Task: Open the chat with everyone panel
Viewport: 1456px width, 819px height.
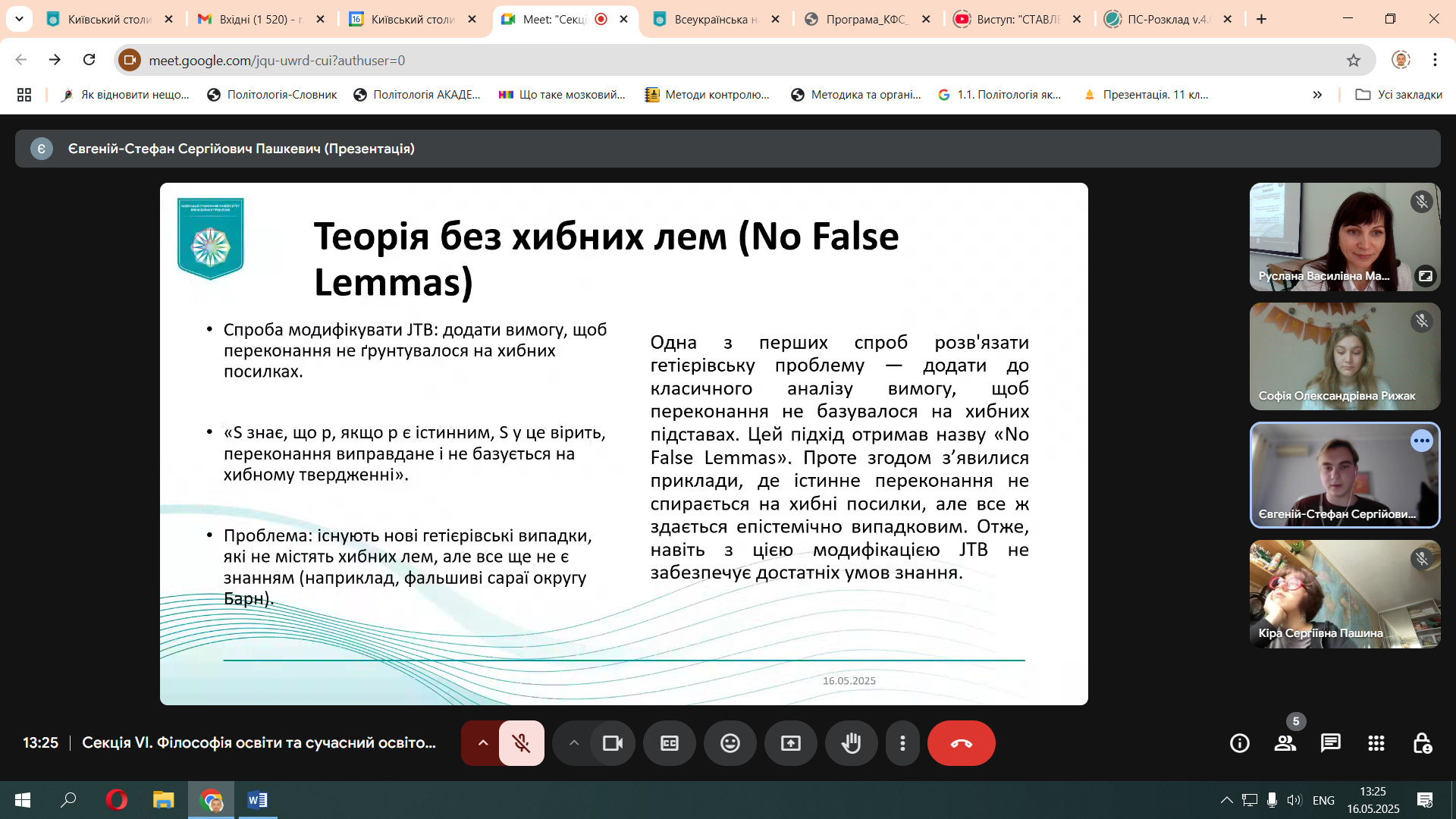Action: pos(1330,743)
